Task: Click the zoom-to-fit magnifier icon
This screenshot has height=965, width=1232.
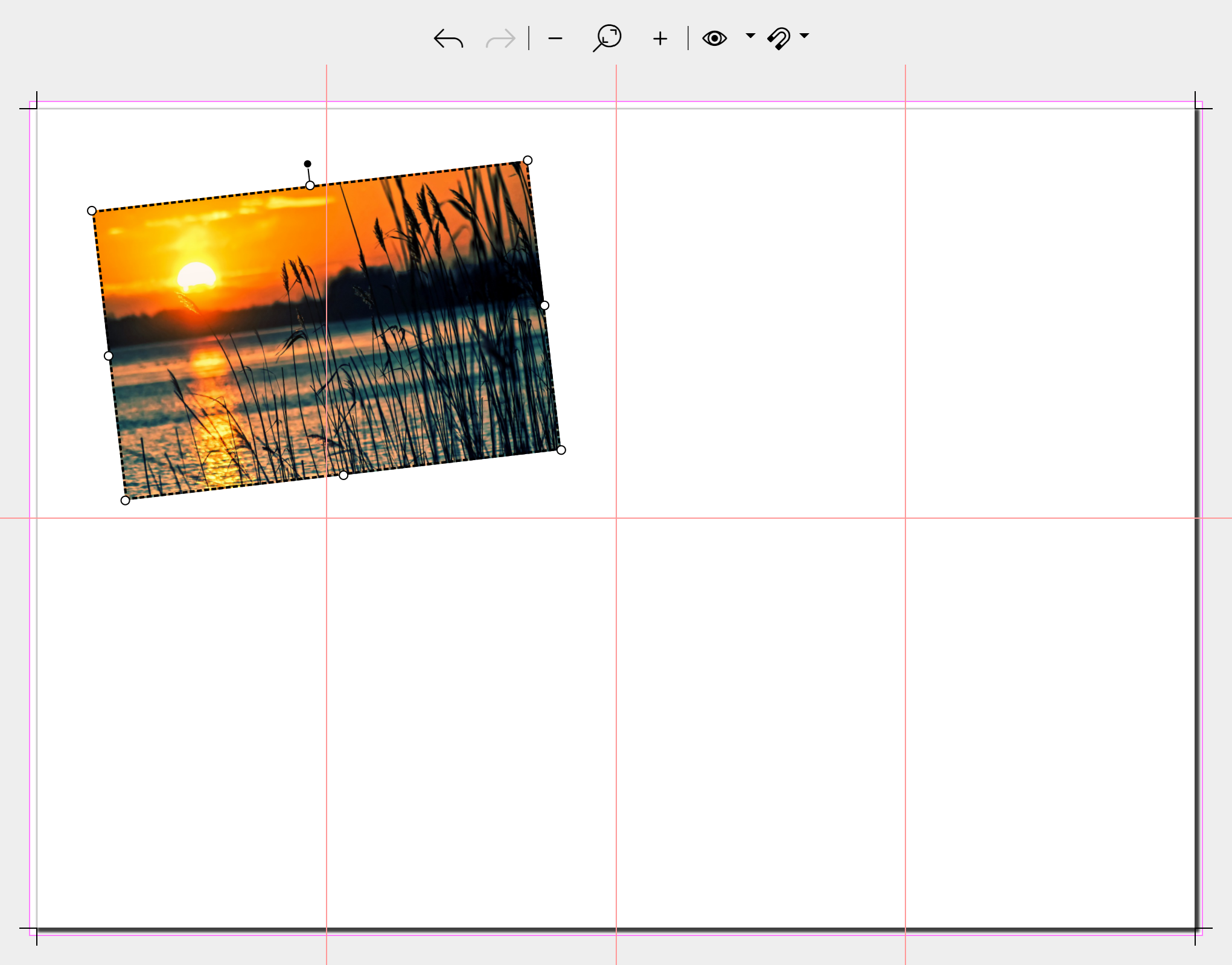Action: 607,38
